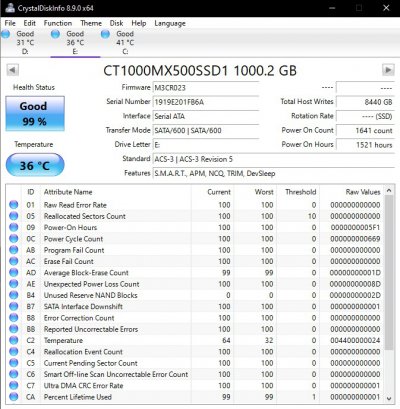Click the CrystalDiskInfo app icon in title bar

tap(10, 8)
